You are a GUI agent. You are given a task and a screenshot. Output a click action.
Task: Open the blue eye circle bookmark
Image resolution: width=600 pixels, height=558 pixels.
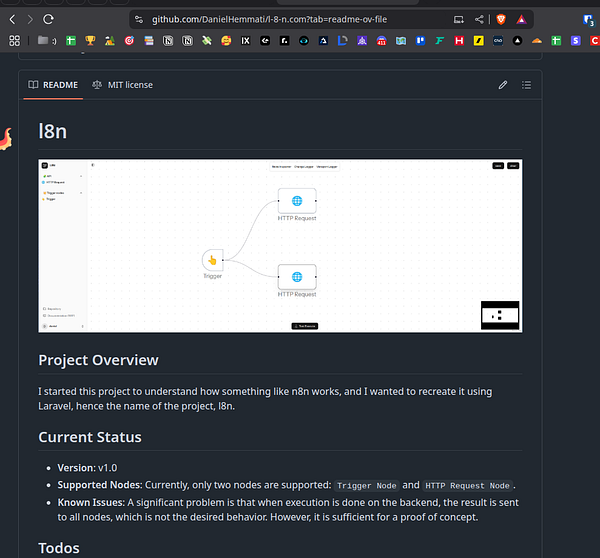coord(304,41)
